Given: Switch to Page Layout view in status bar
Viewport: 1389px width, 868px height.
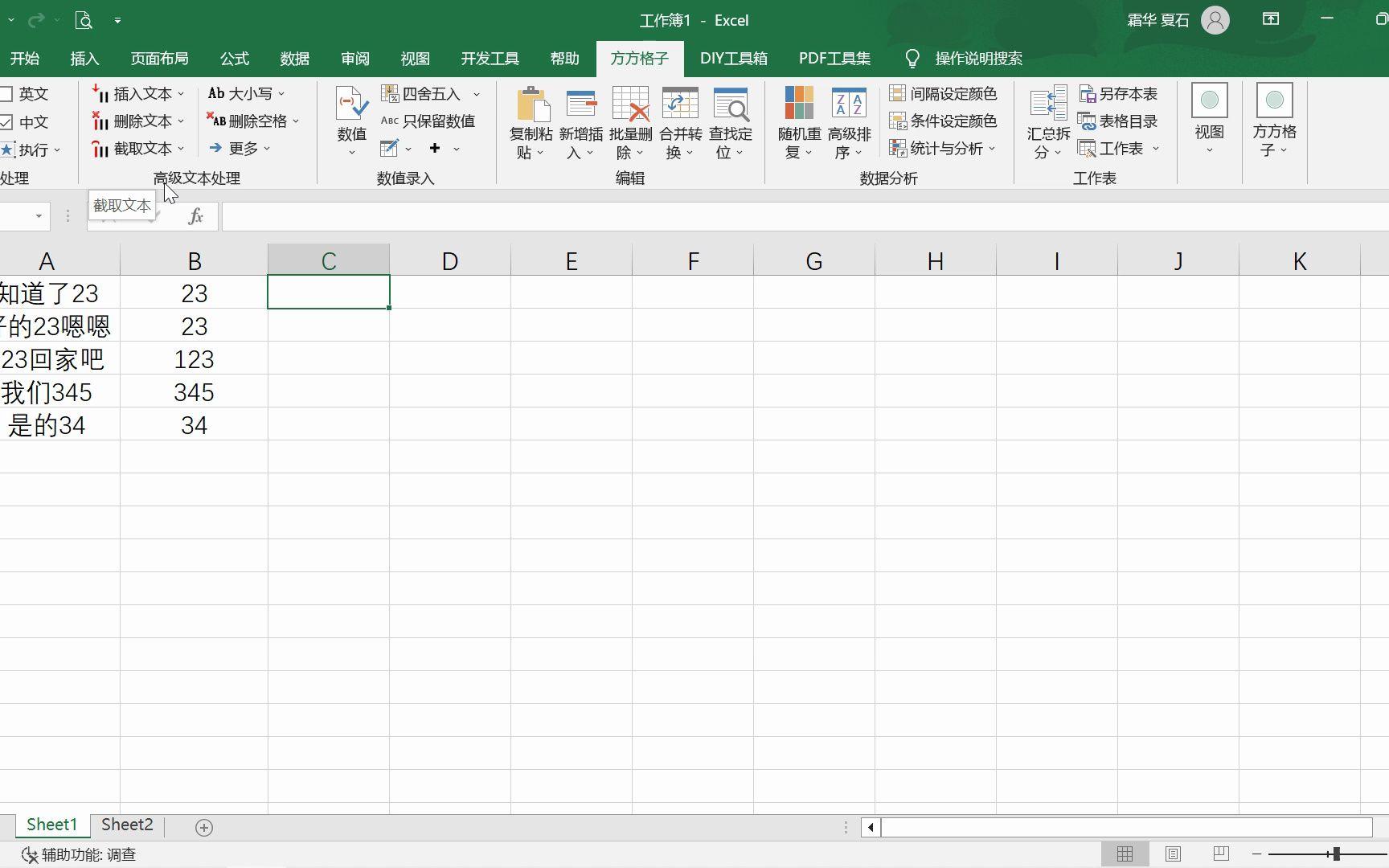Looking at the screenshot, I should click(x=1173, y=854).
